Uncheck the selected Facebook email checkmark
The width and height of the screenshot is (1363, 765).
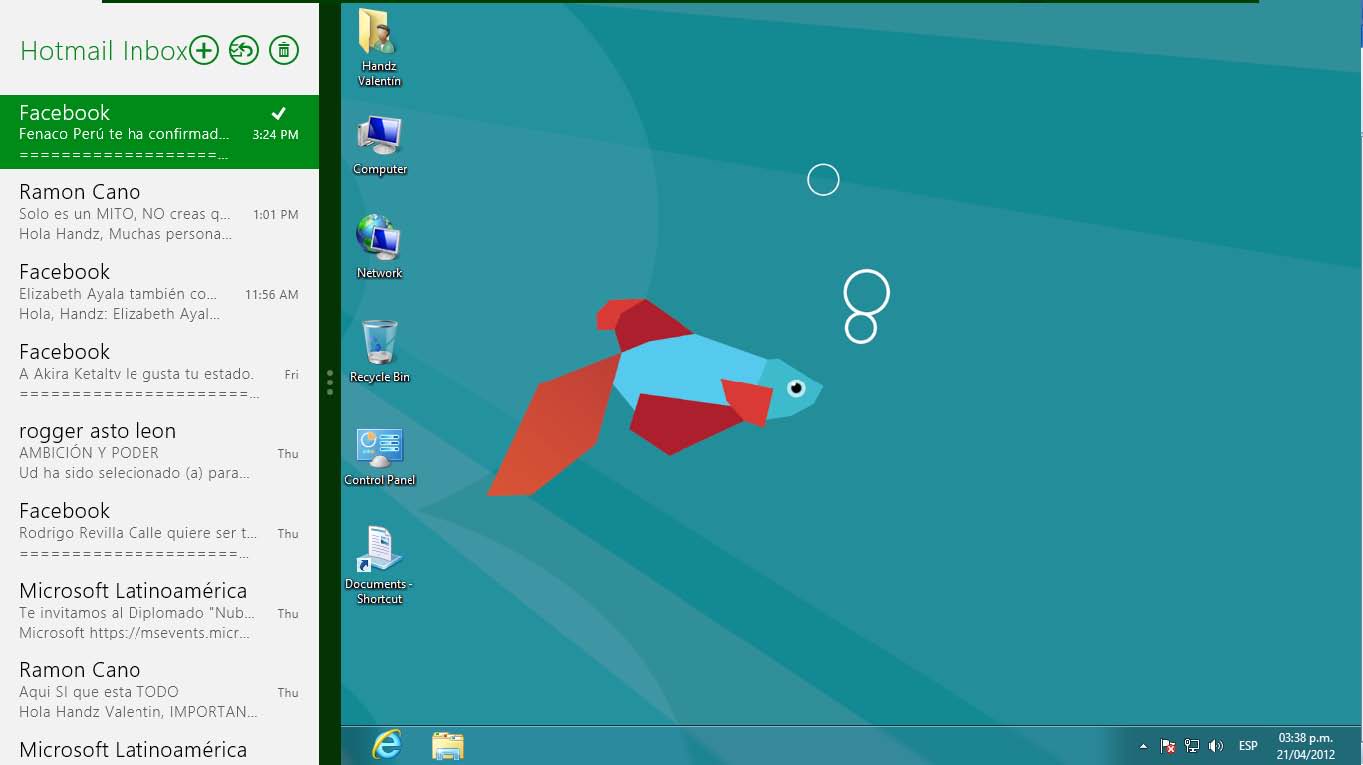click(x=279, y=113)
